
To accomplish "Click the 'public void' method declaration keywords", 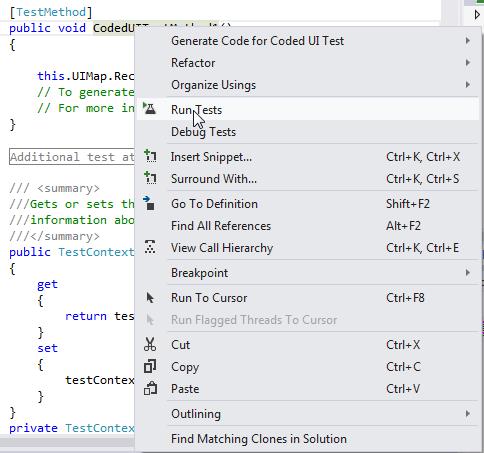I will [x=47, y=28].
